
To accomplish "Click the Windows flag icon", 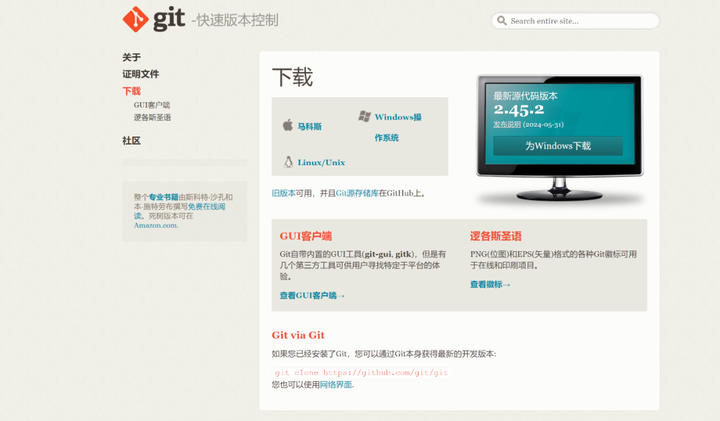I will click(x=365, y=116).
